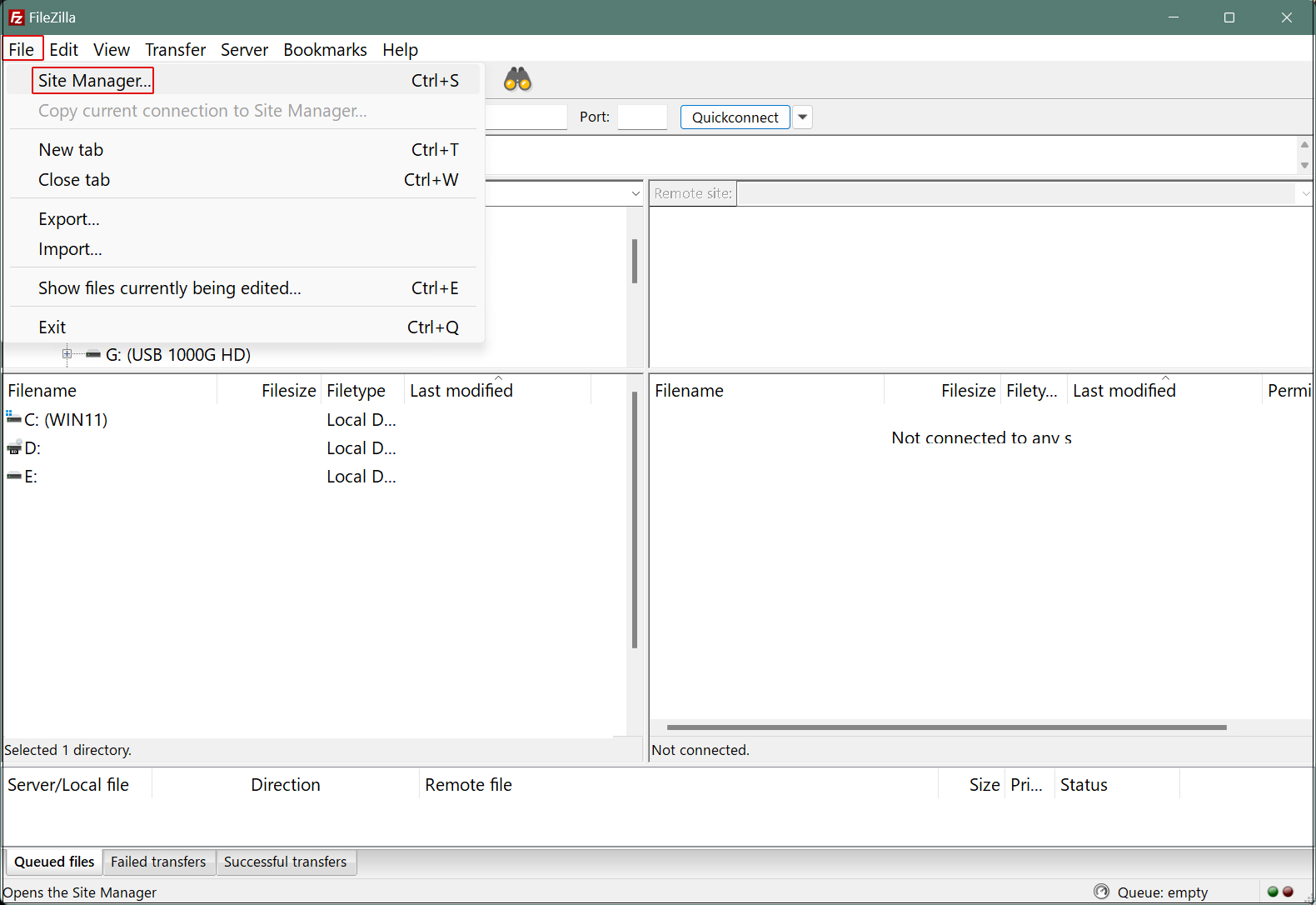Screen dimensions: 1316x905
Task: Click the Not connected. remote status text
Action: pos(700,750)
